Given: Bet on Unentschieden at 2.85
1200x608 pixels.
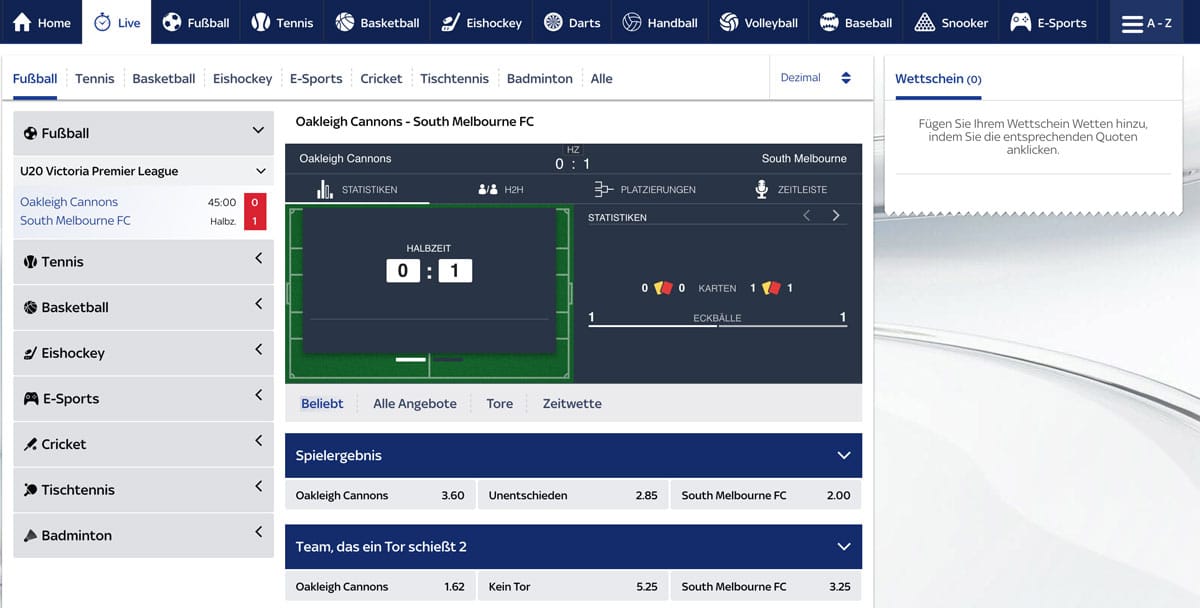Looking at the screenshot, I should 573,495.
